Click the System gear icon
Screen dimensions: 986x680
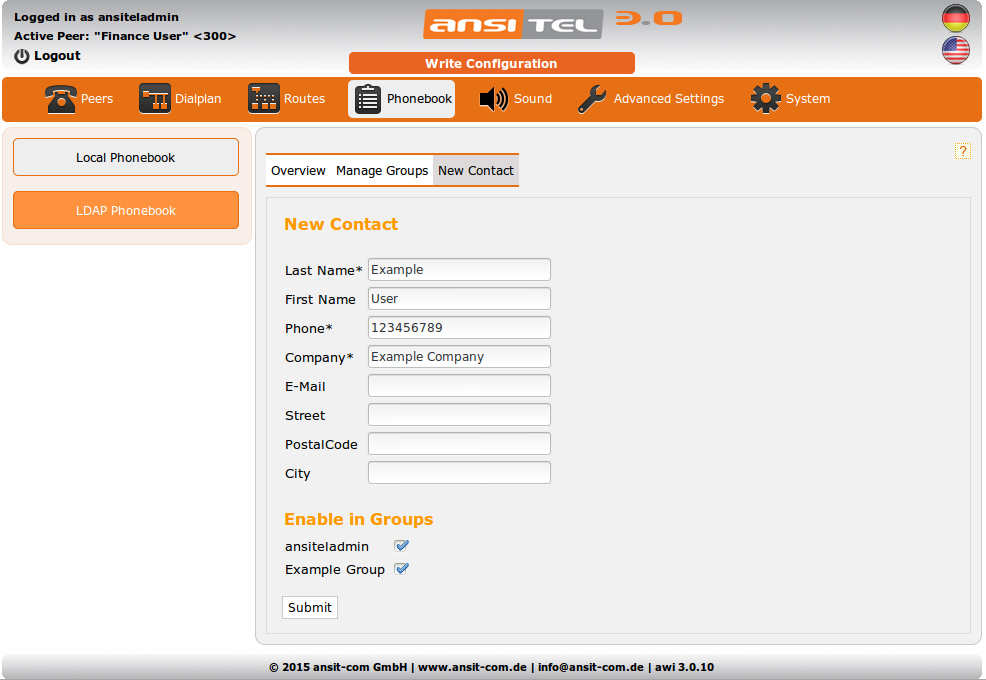click(x=766, y=99)
